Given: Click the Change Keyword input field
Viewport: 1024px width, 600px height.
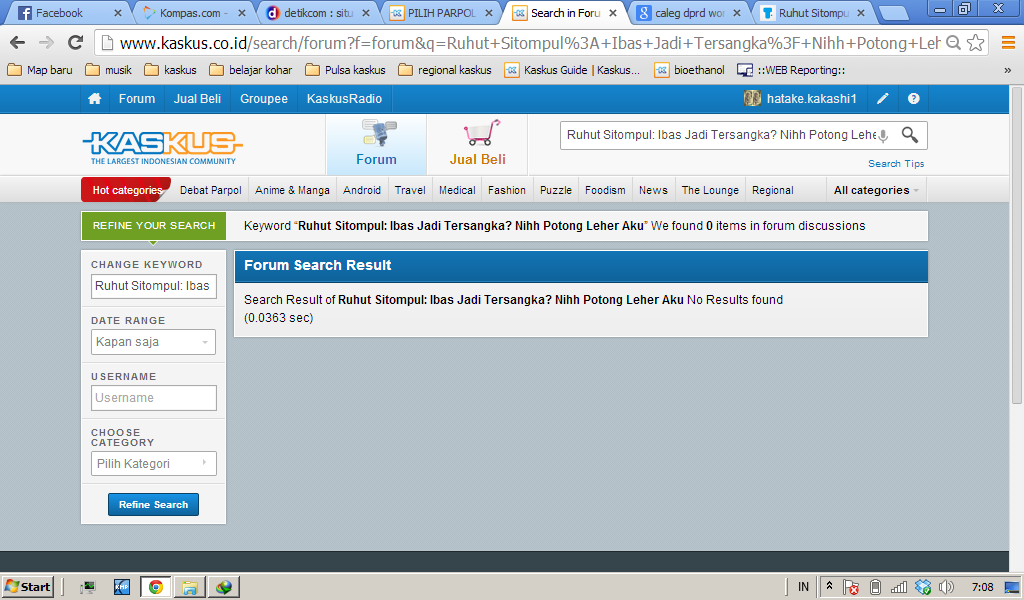Looking at the screenshot, I should (153, 286).
